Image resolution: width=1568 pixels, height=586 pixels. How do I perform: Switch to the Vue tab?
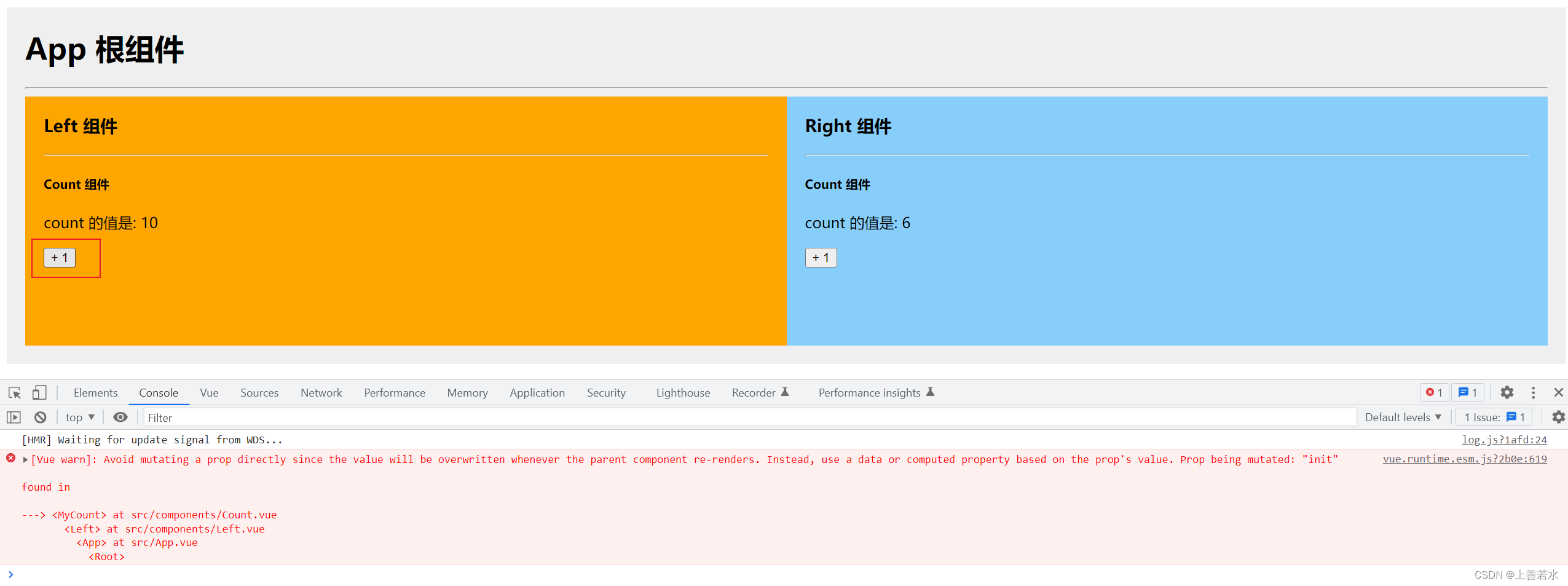pyautogui.click(x=209, y=393)
